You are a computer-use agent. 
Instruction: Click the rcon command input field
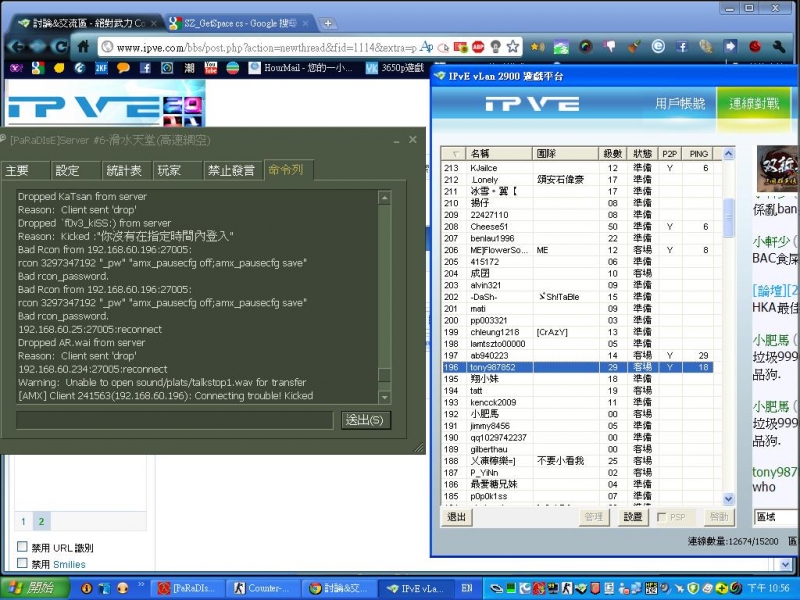pos(174,420)
